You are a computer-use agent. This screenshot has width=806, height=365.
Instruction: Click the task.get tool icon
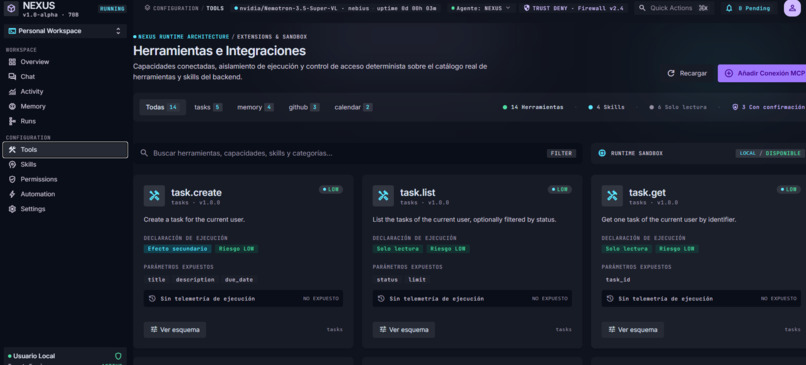612,196
